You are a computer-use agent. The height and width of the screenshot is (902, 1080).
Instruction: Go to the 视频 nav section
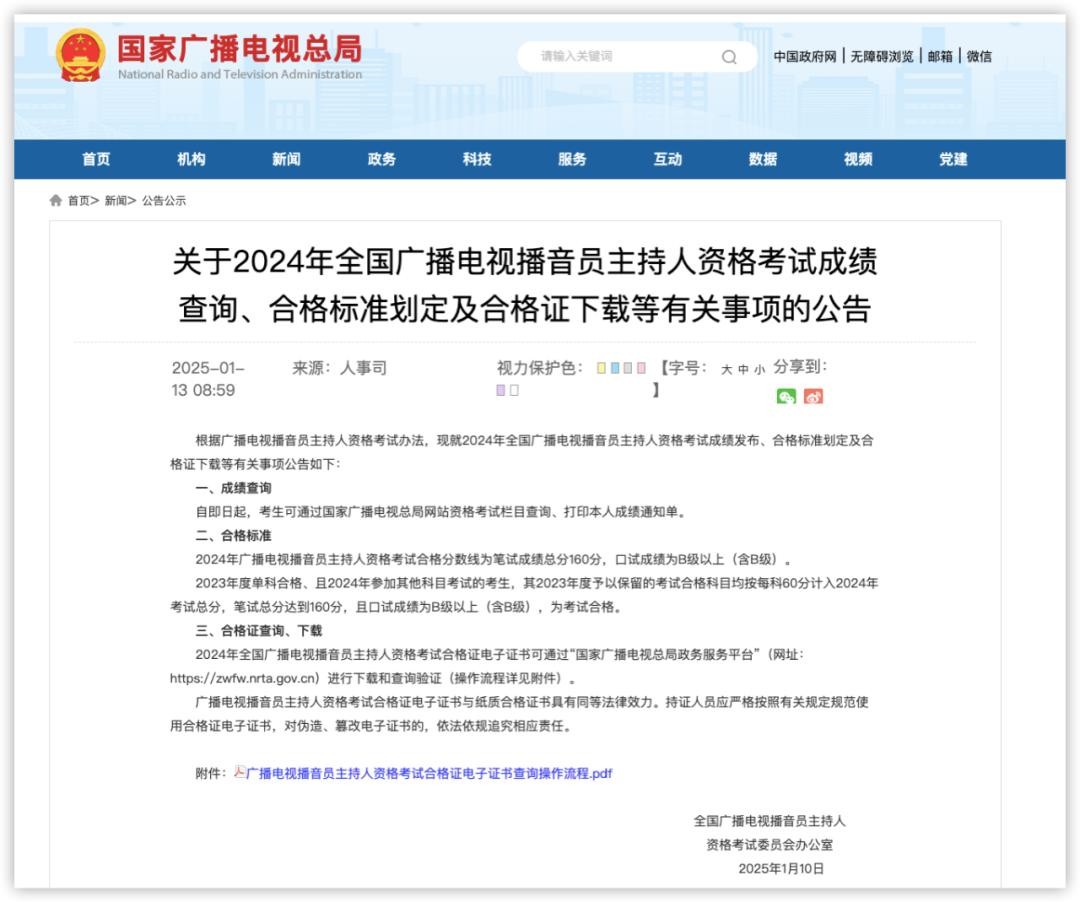[x=858, y=159]
